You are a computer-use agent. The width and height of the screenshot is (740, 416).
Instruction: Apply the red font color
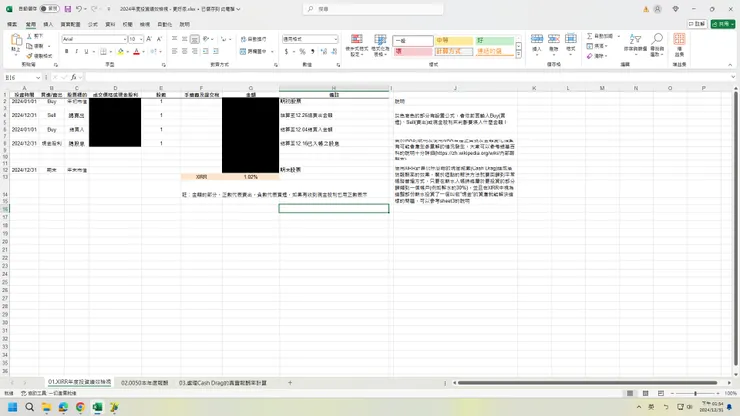136,51
